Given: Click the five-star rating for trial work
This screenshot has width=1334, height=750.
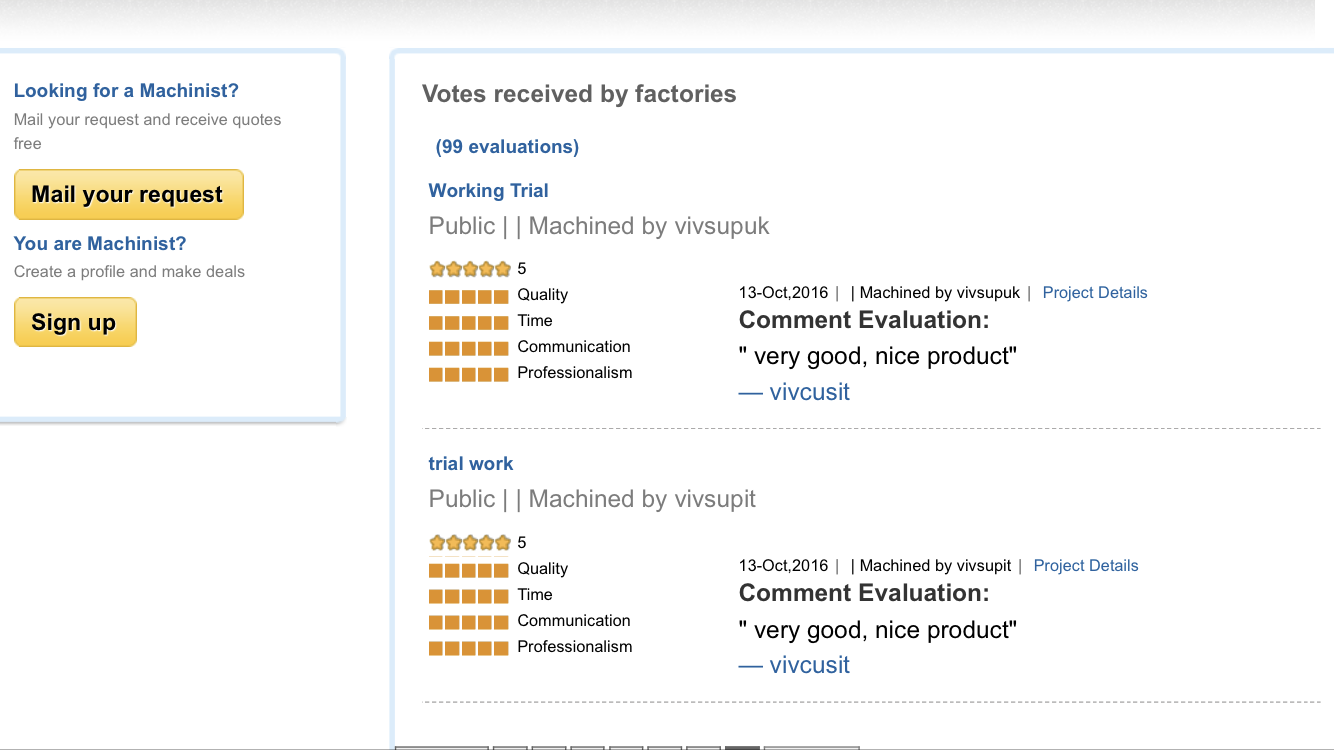Looking at the screenshot, I should [x=470, y=543].
